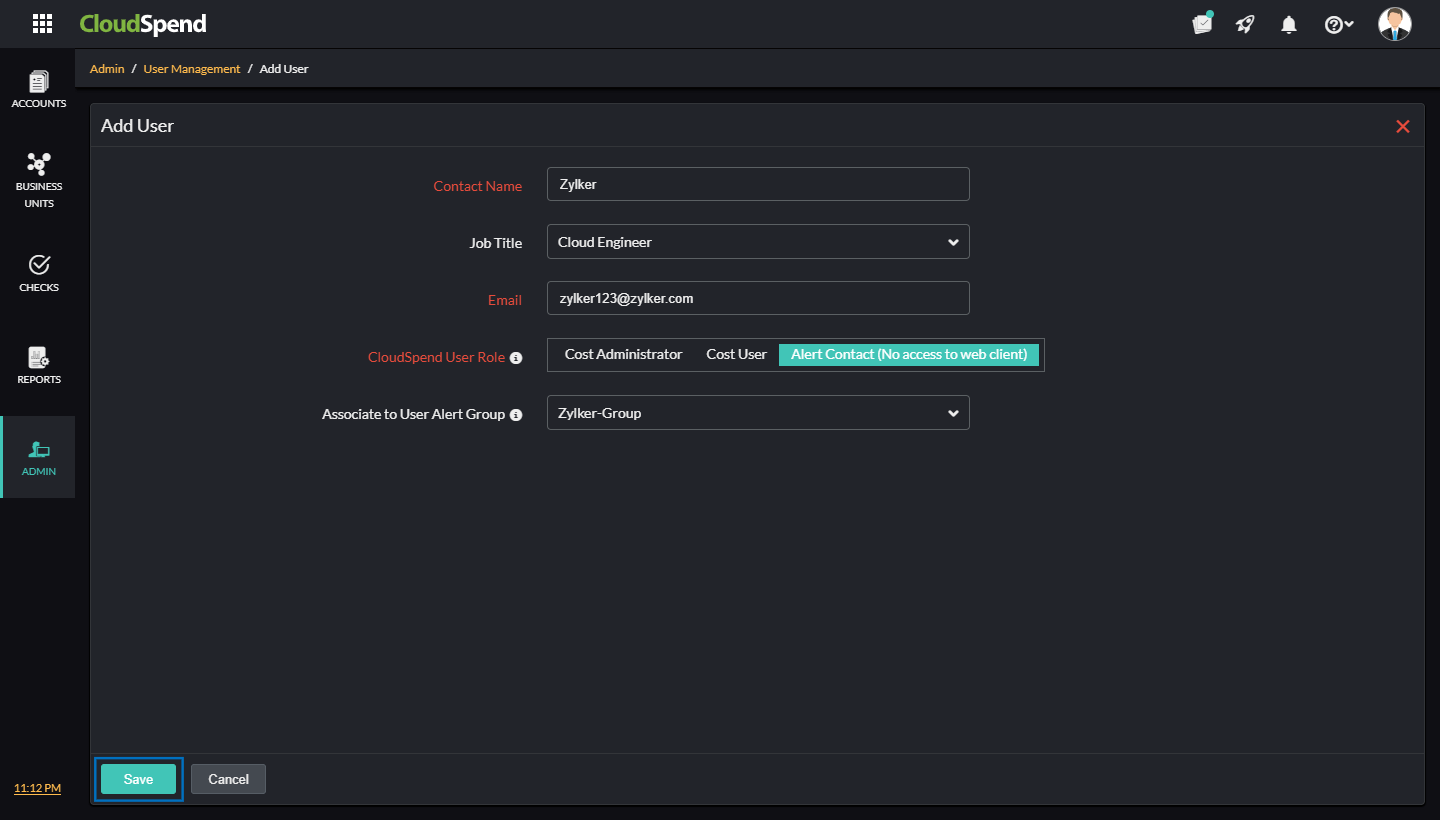The width and height of the screenshot is (1440, 820).
Task: Cancel adding the user
Action: coord(228,778)
